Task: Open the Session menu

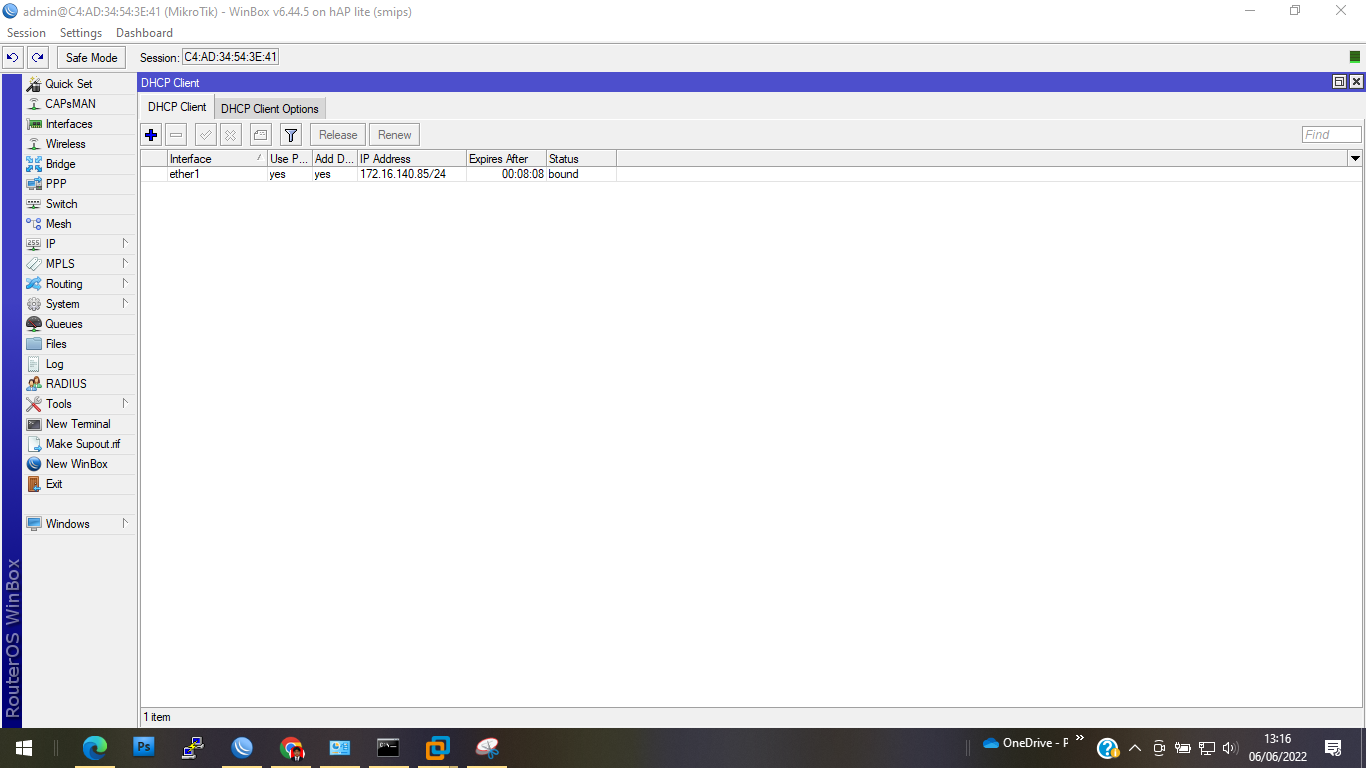Action: click(x=27, y=33)
